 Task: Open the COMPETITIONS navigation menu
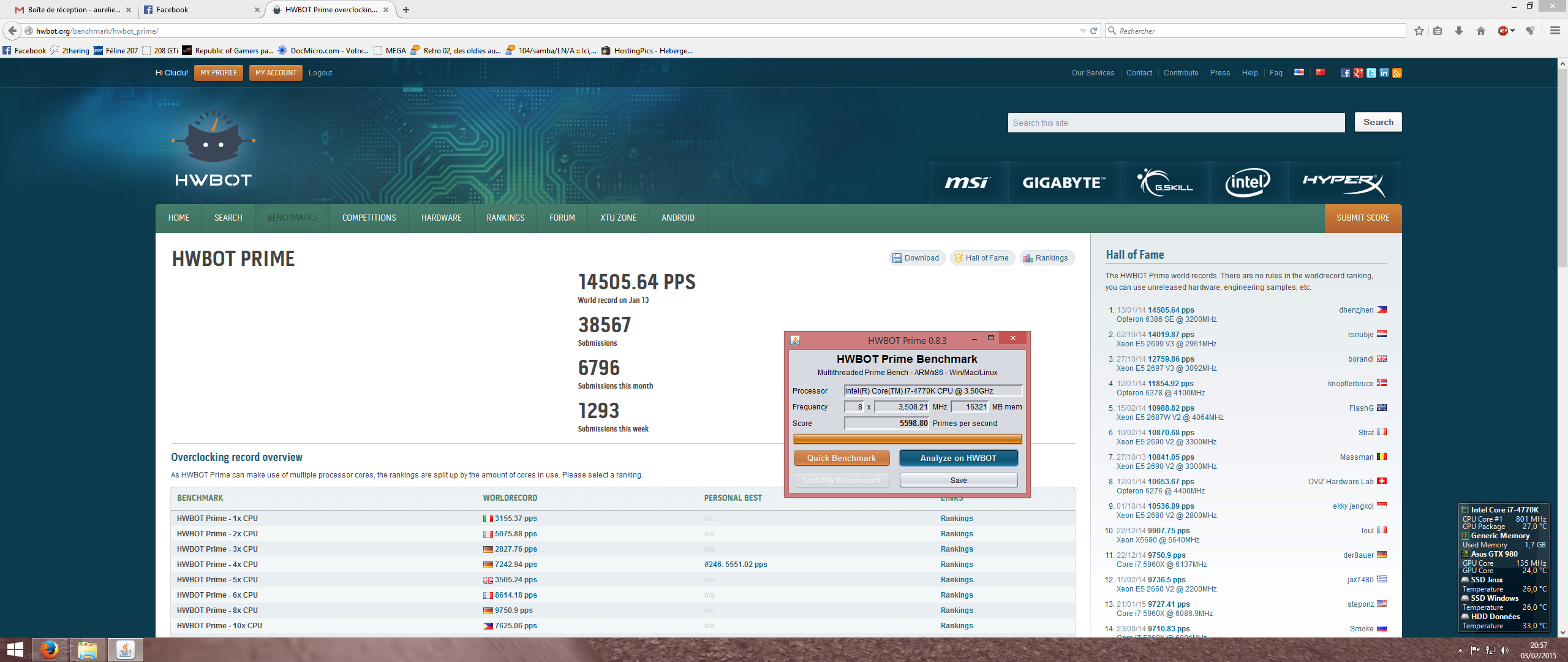tap(369, 218)
